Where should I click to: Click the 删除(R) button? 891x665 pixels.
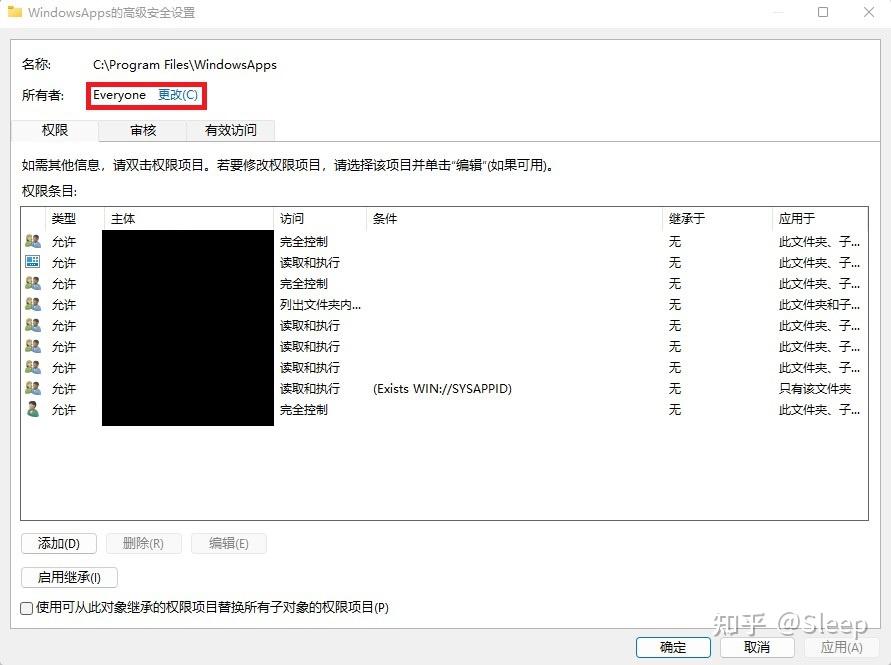(143, 543)
